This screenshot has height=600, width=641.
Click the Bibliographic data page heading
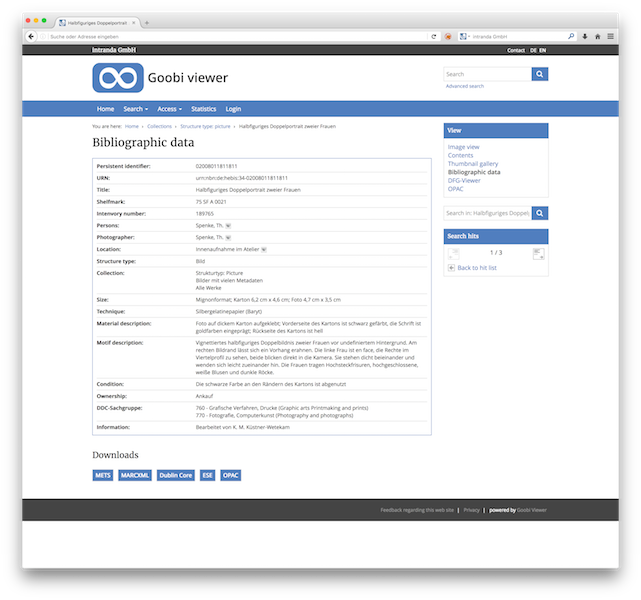coord(143,143)
